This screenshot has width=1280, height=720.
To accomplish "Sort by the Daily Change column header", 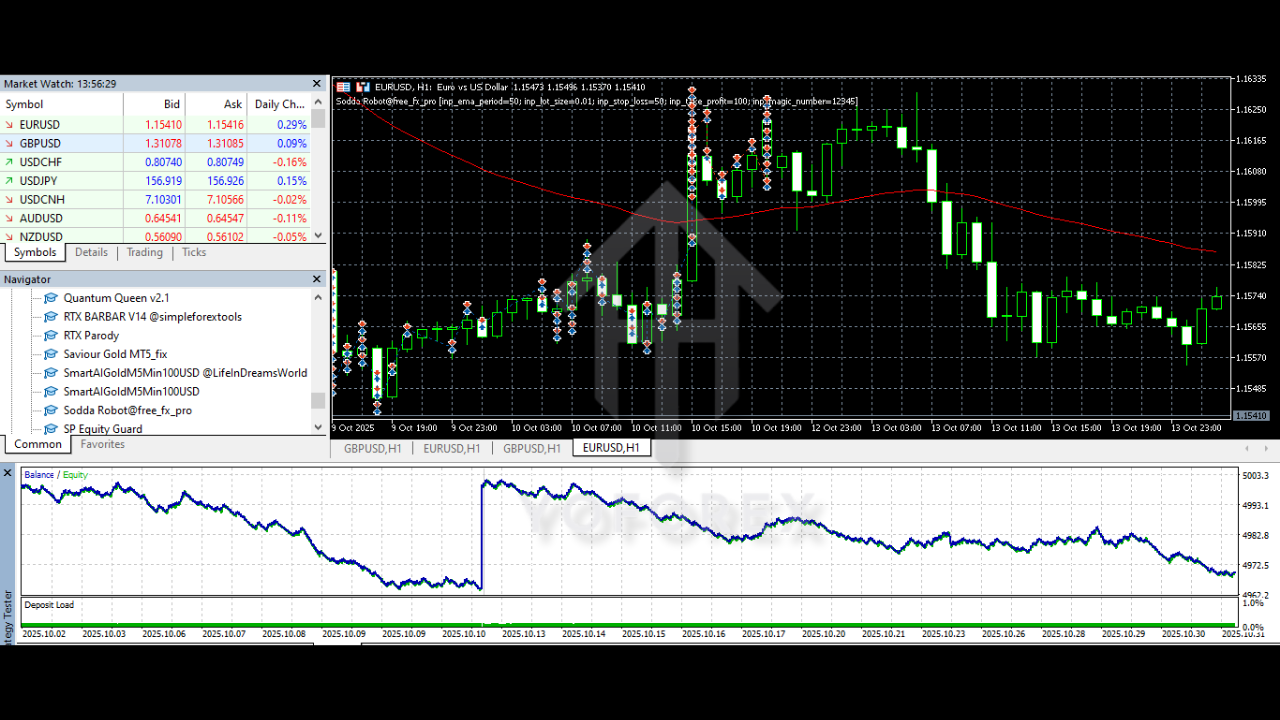I will coord(279,104).
